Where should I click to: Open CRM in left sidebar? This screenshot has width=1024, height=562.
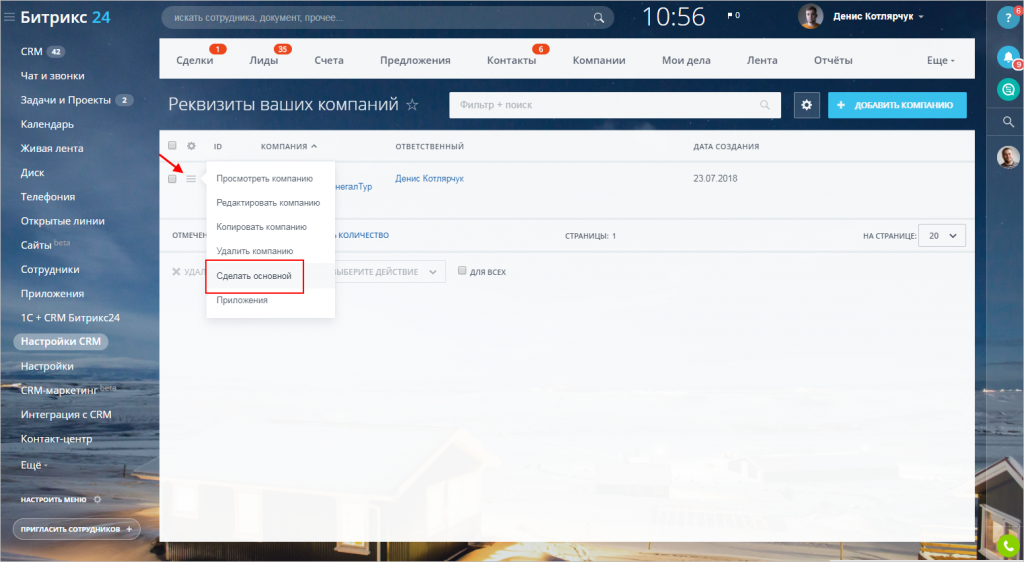31,52
